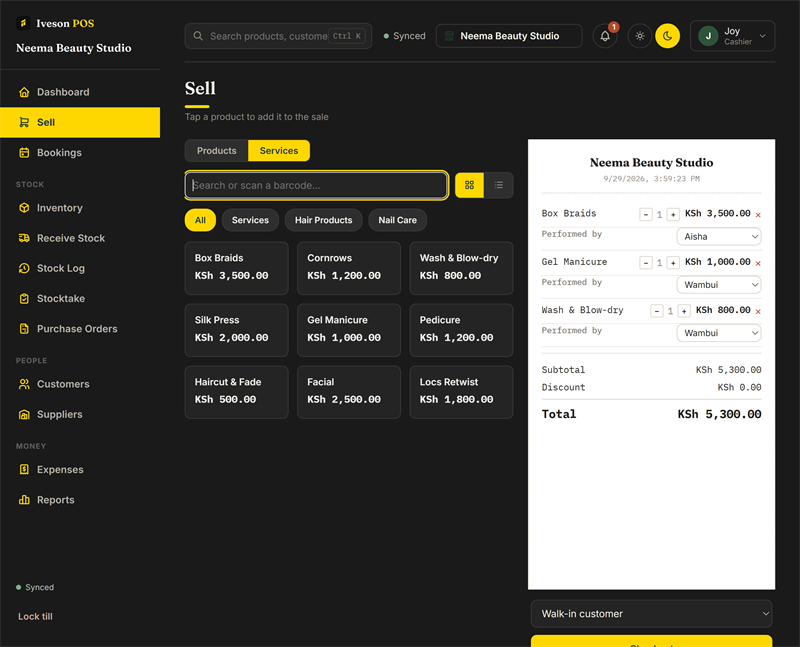Select the Services tab
This screenshot has height=647, width=800.
pos(279,151)
